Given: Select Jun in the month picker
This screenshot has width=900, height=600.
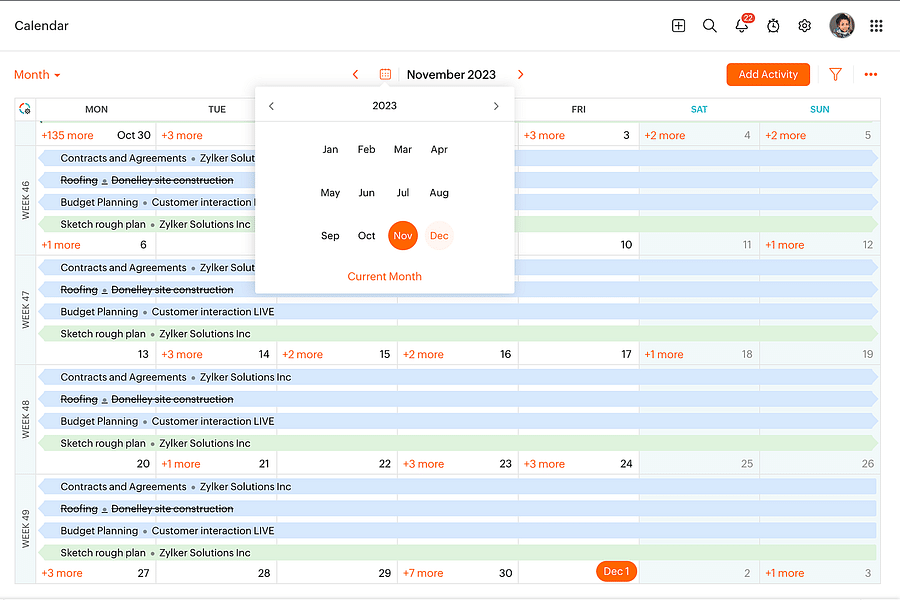Looking at the screenshot, I should pos(366,192).
